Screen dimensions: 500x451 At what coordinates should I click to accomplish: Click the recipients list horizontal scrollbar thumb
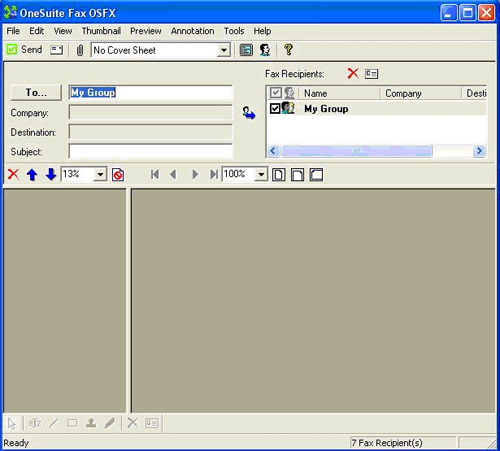[x=357, y=151]
